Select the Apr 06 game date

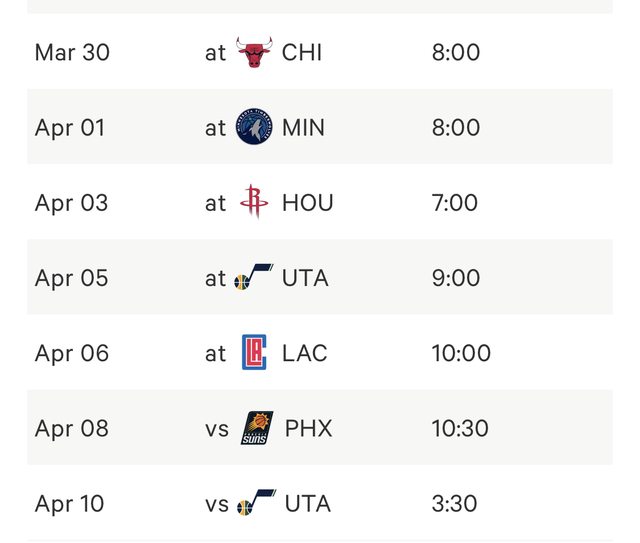(x=72, y=353)
